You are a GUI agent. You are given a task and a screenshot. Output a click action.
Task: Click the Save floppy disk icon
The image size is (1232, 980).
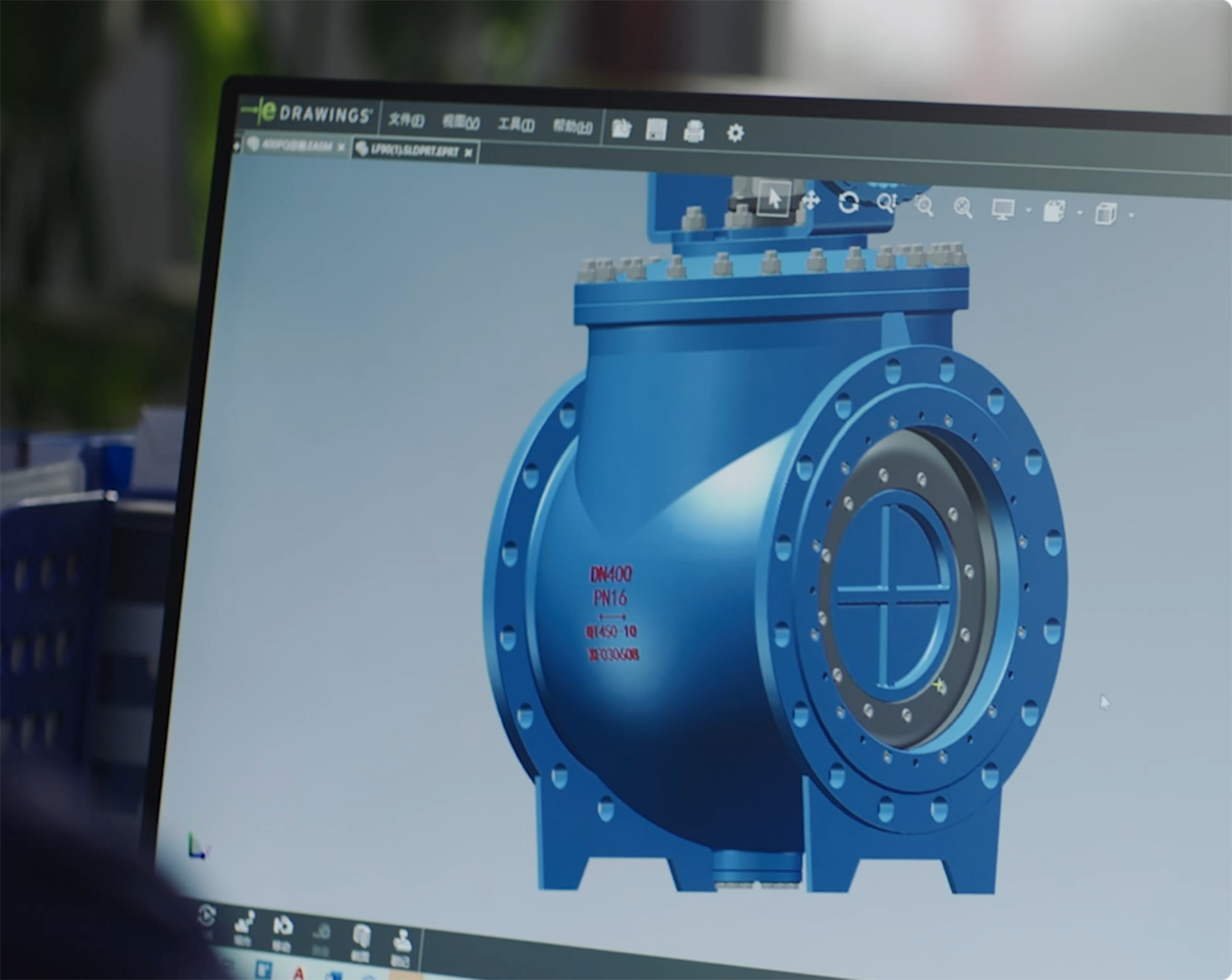(x=656, y=130)
